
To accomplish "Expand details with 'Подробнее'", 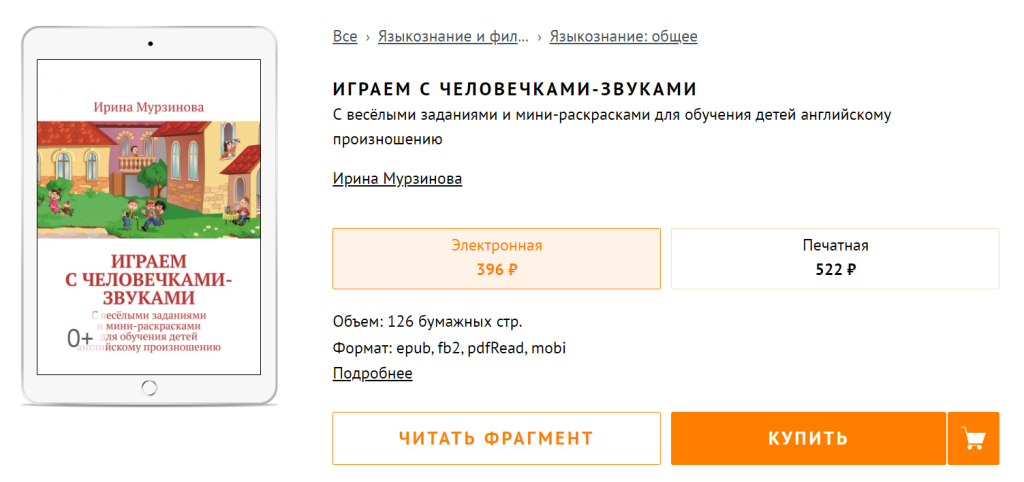I will (372, 373).
